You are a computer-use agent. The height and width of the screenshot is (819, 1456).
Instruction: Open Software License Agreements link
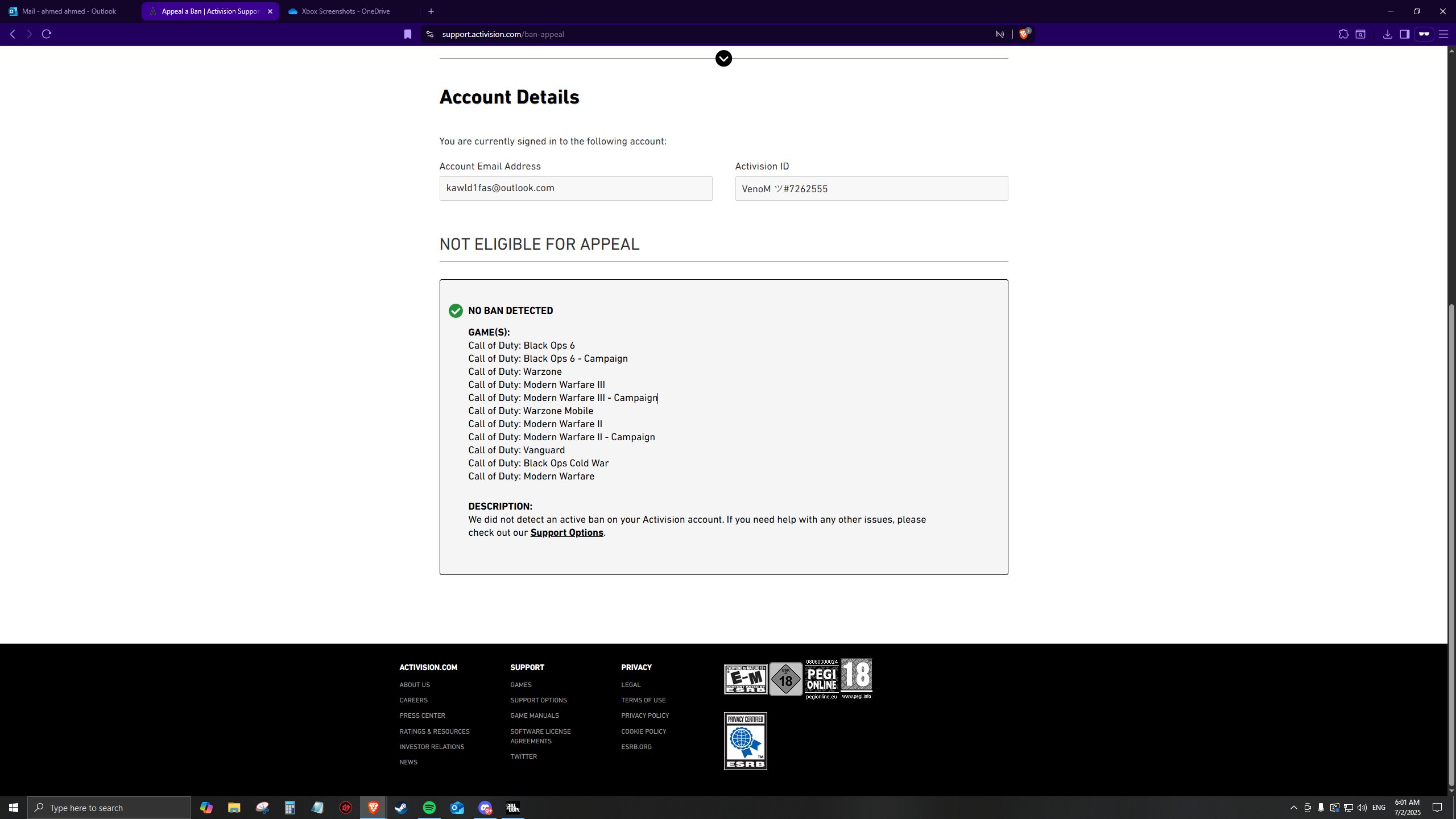point(540,736)
